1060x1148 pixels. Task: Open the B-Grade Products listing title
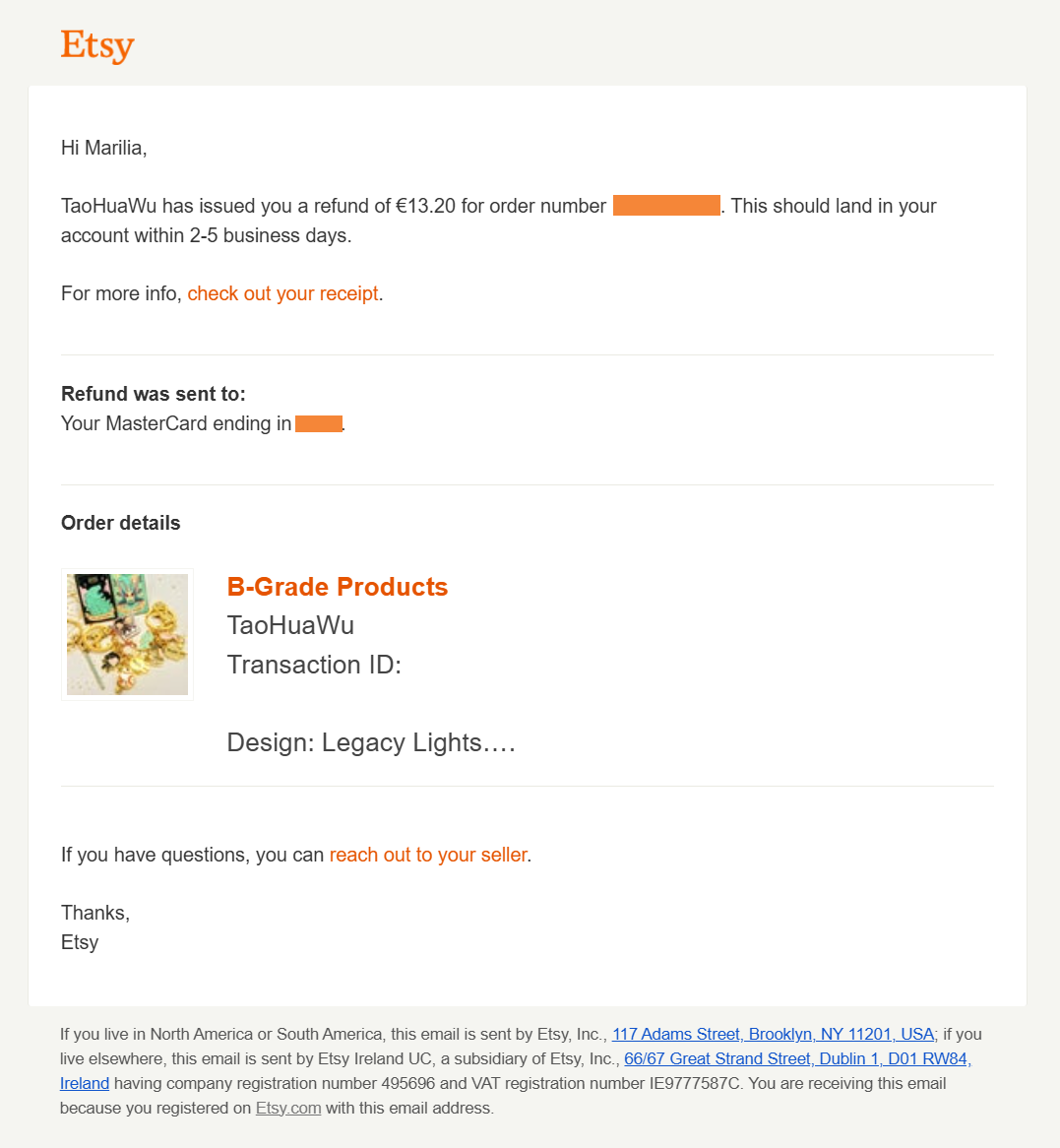337,587
